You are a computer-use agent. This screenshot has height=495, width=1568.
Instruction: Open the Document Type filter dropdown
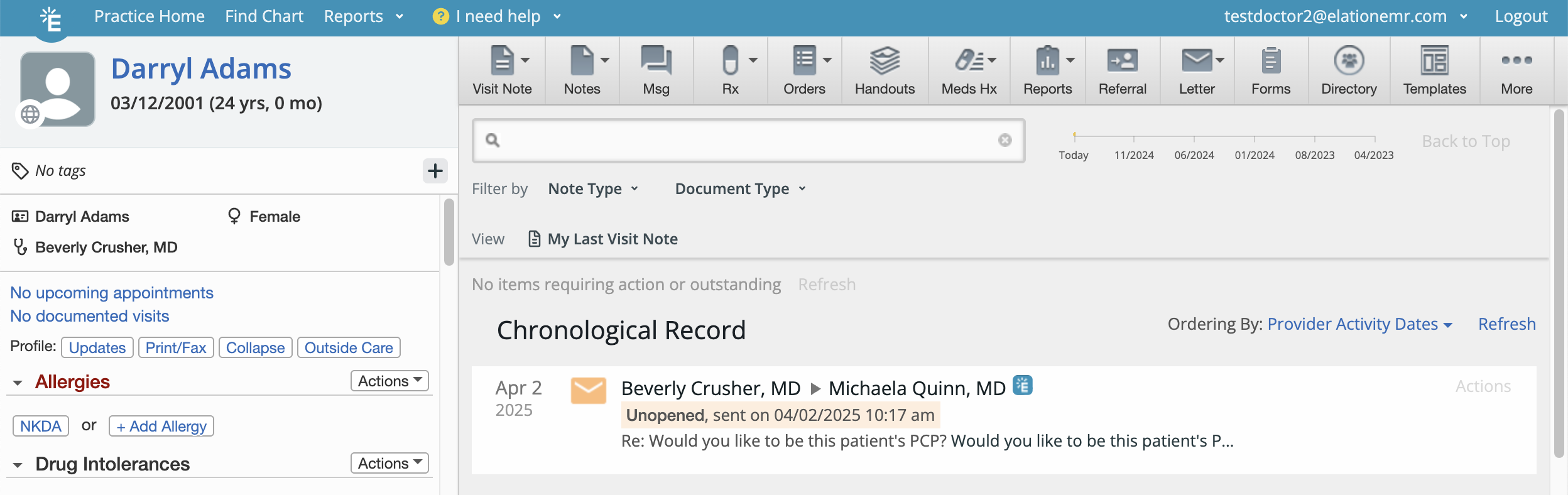740,188
